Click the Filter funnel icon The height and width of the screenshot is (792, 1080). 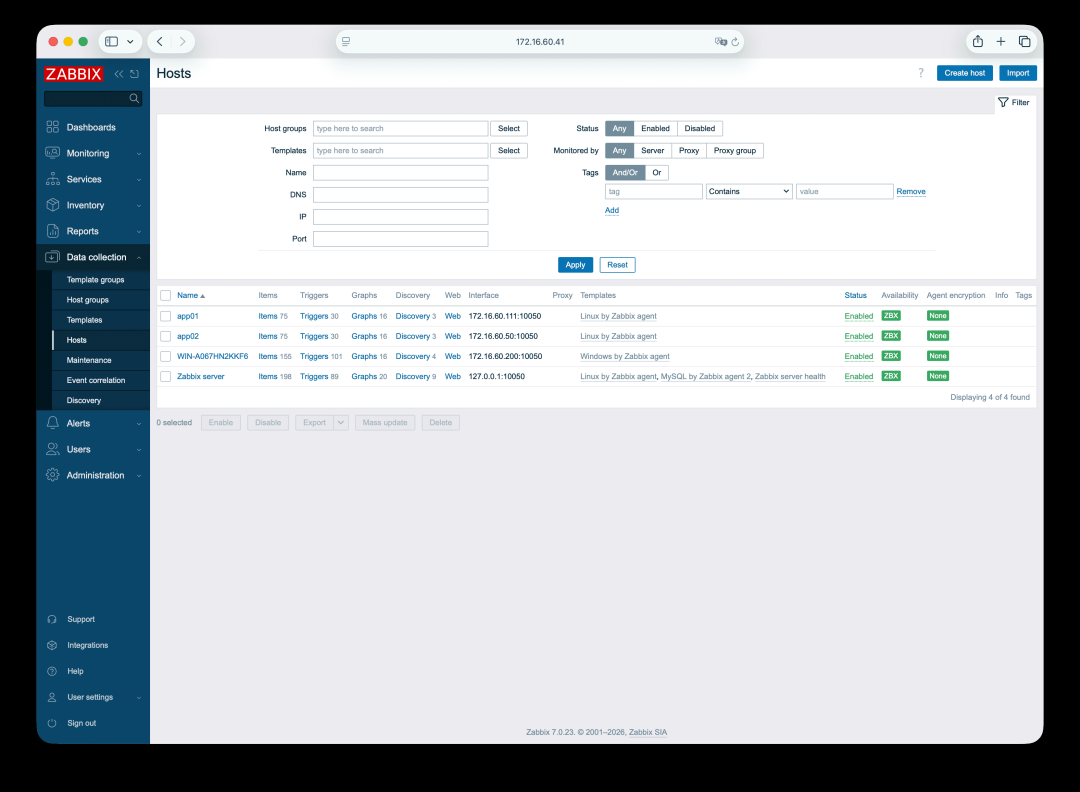click(x=1004, y=103)
